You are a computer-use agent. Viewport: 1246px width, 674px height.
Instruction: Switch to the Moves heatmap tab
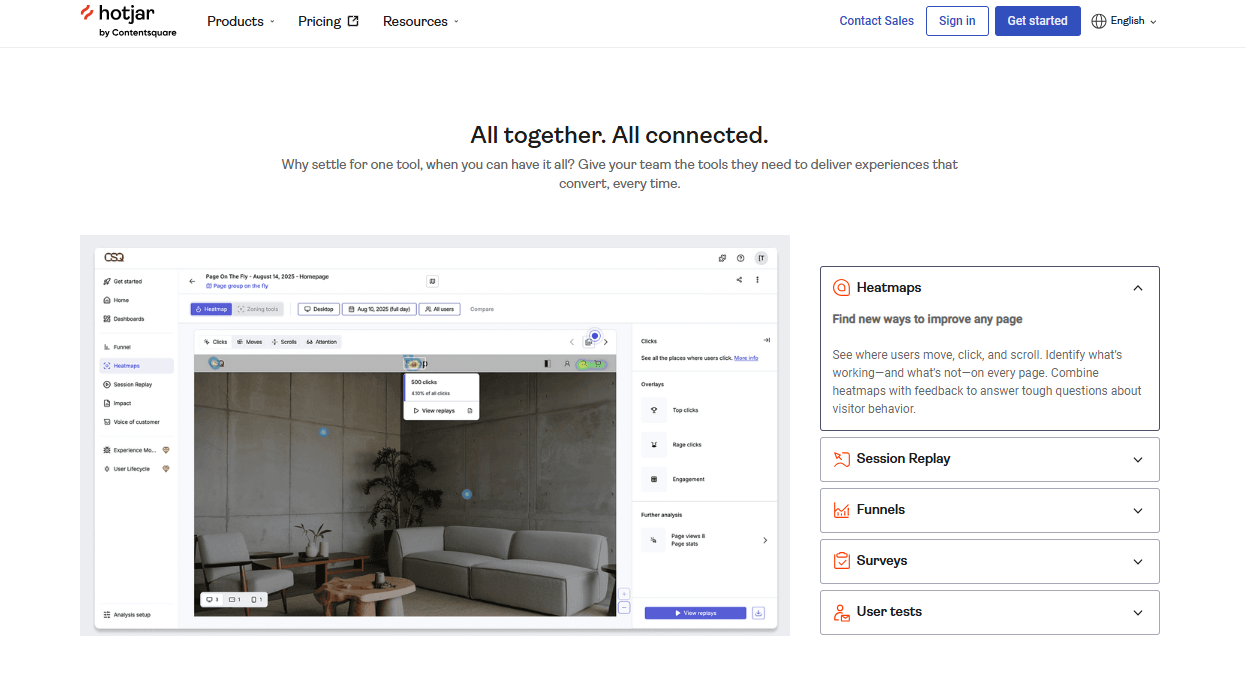250,342
